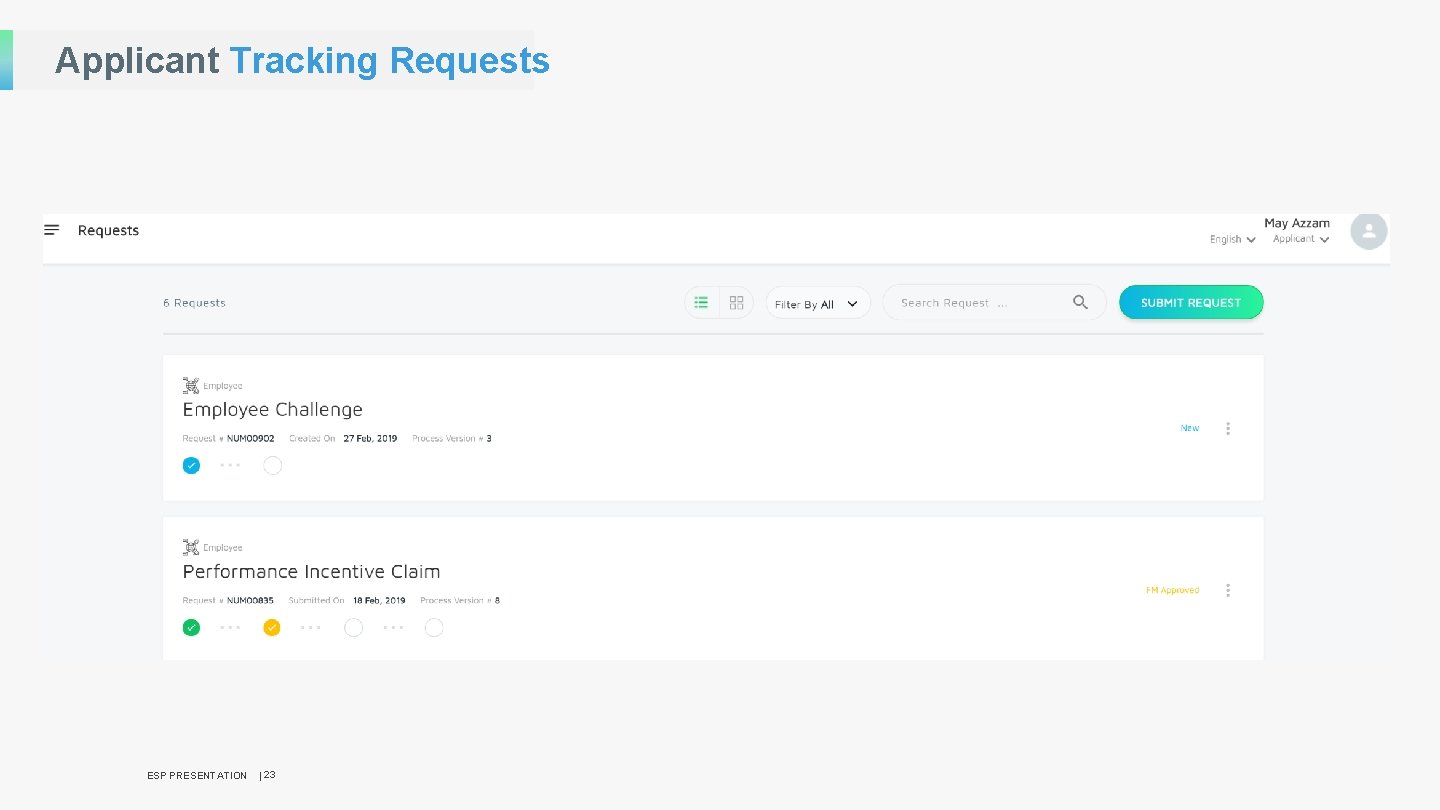The width and height of the screenshot is (1440, 810).
Task: Click the FM Approved status link
Action: (1172, 590)
